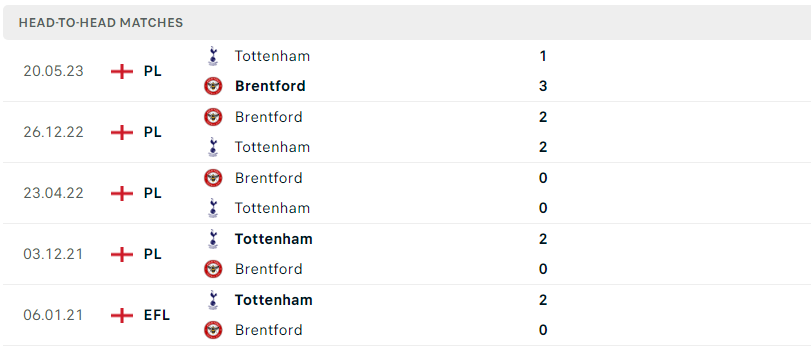
Task: Click England flag next to 23.04.22 match
Action: (x=122, y=193)
